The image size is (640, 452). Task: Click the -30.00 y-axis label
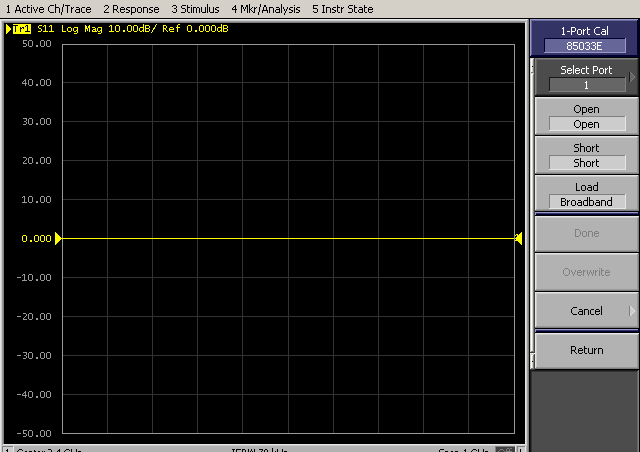34,356
